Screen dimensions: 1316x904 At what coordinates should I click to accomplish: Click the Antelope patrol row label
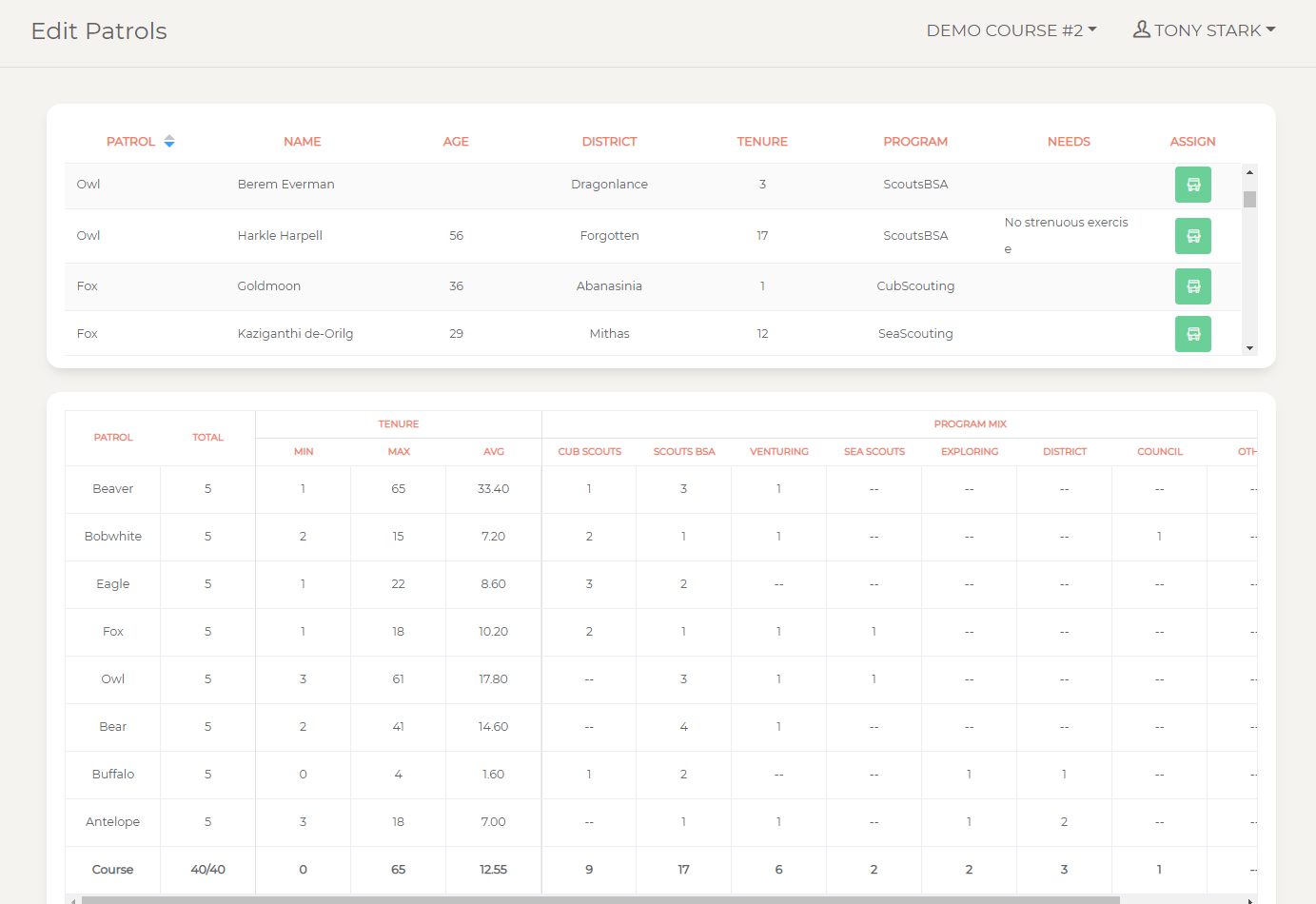(112, 822)
